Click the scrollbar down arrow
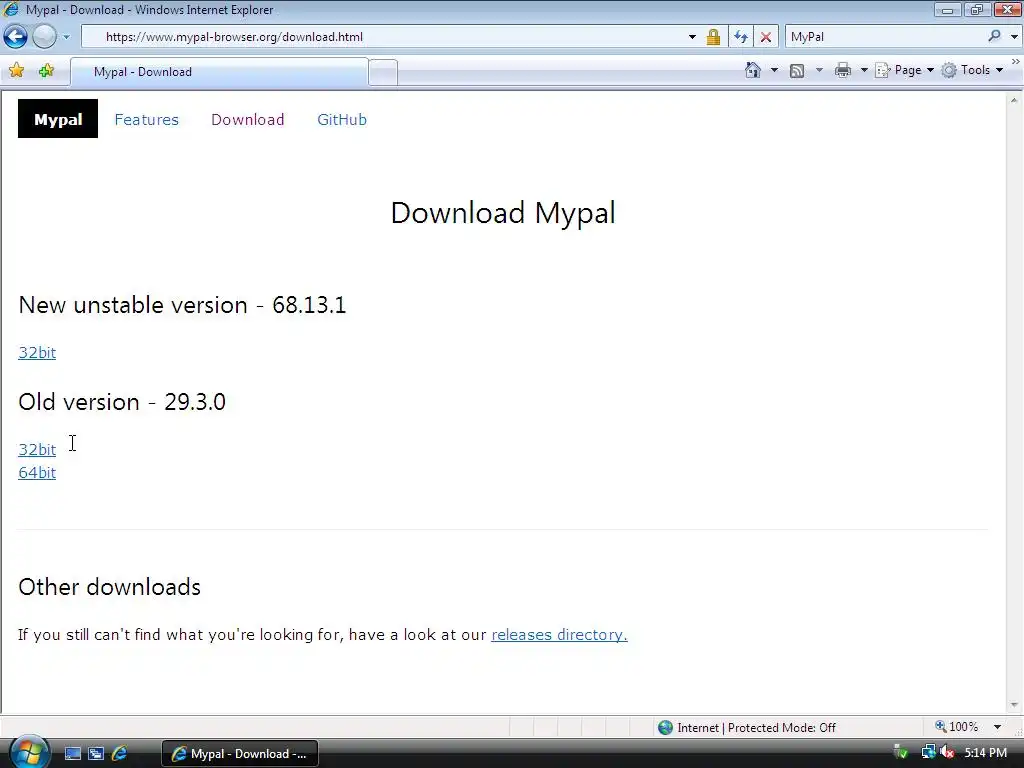 (x=1014, y=705)
